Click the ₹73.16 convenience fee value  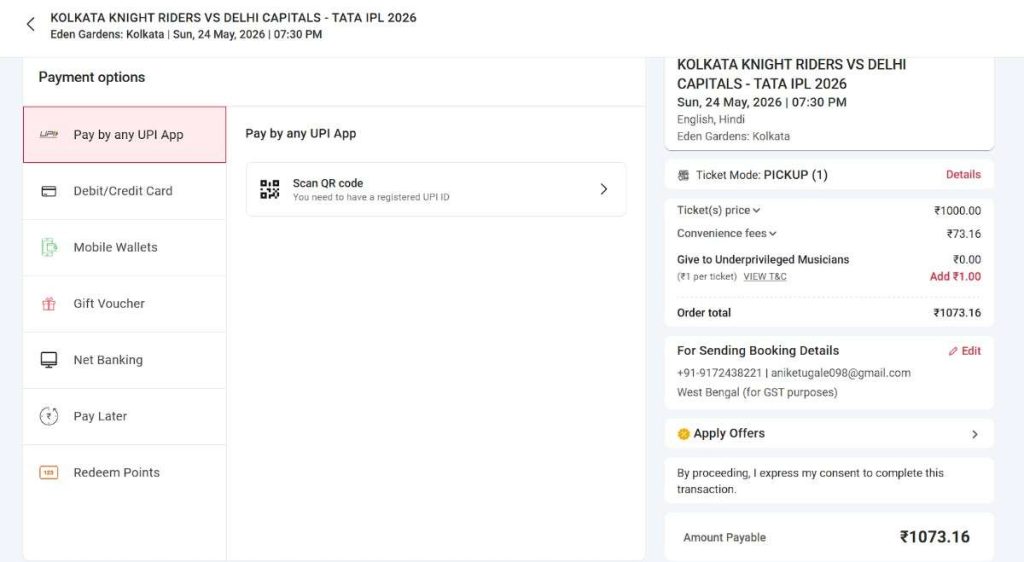(x=964, y=234)
